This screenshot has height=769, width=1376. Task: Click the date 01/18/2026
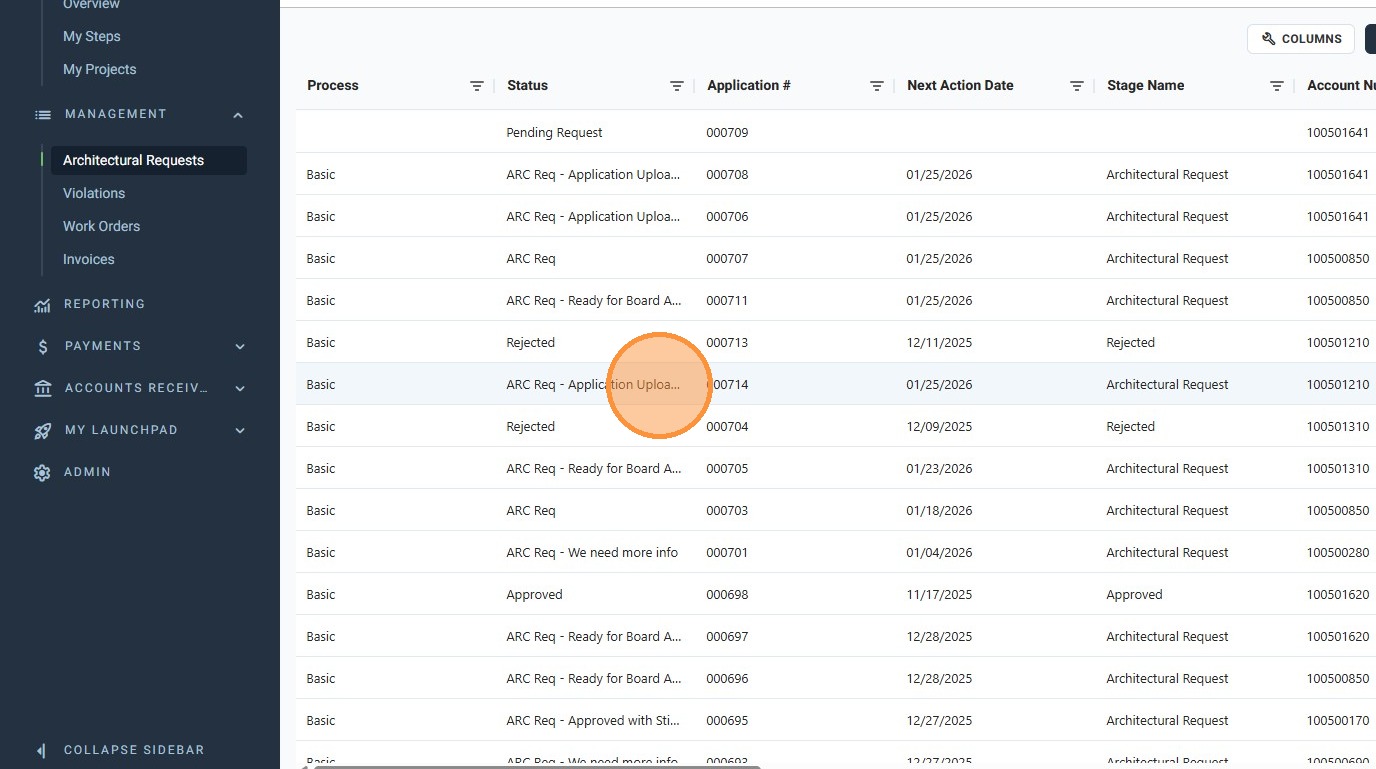tap(939, 511)
